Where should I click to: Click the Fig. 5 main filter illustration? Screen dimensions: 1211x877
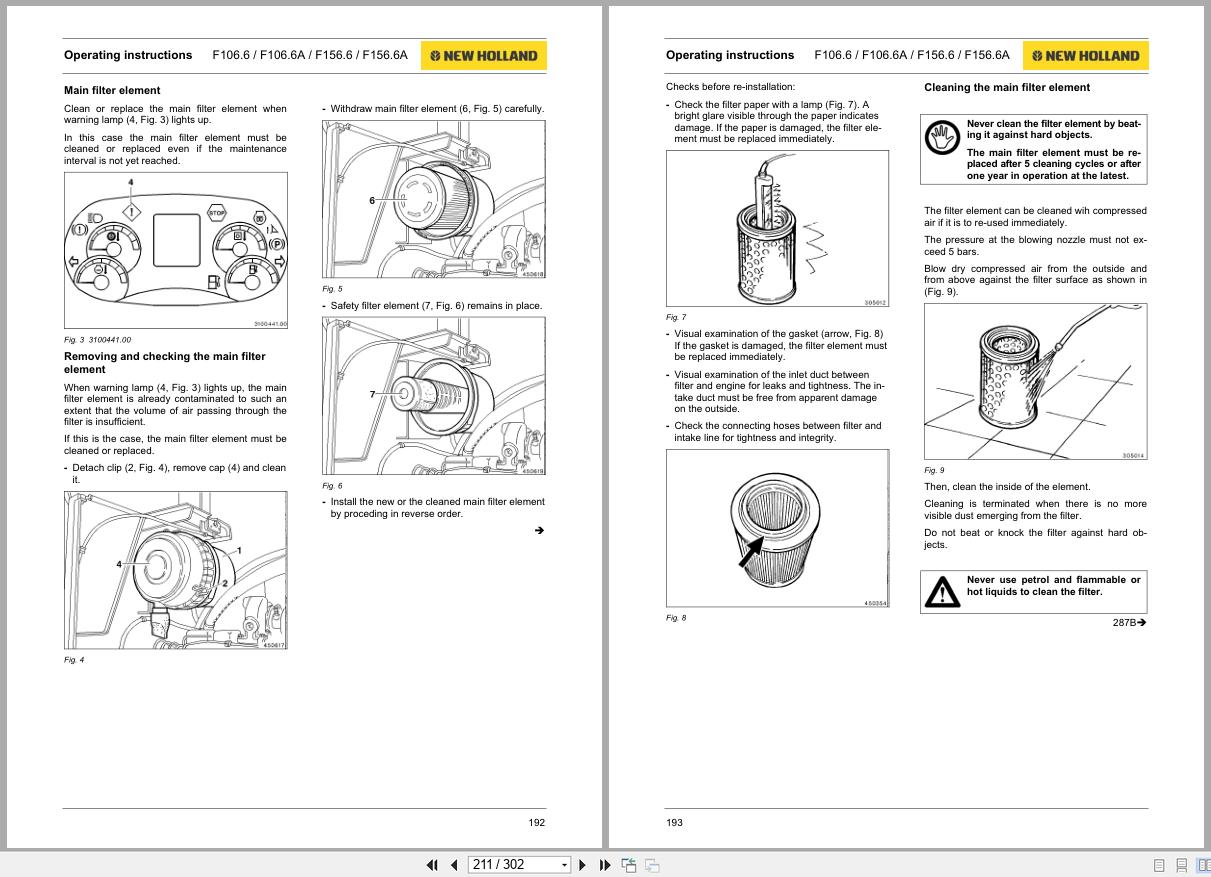click(434, 200)
